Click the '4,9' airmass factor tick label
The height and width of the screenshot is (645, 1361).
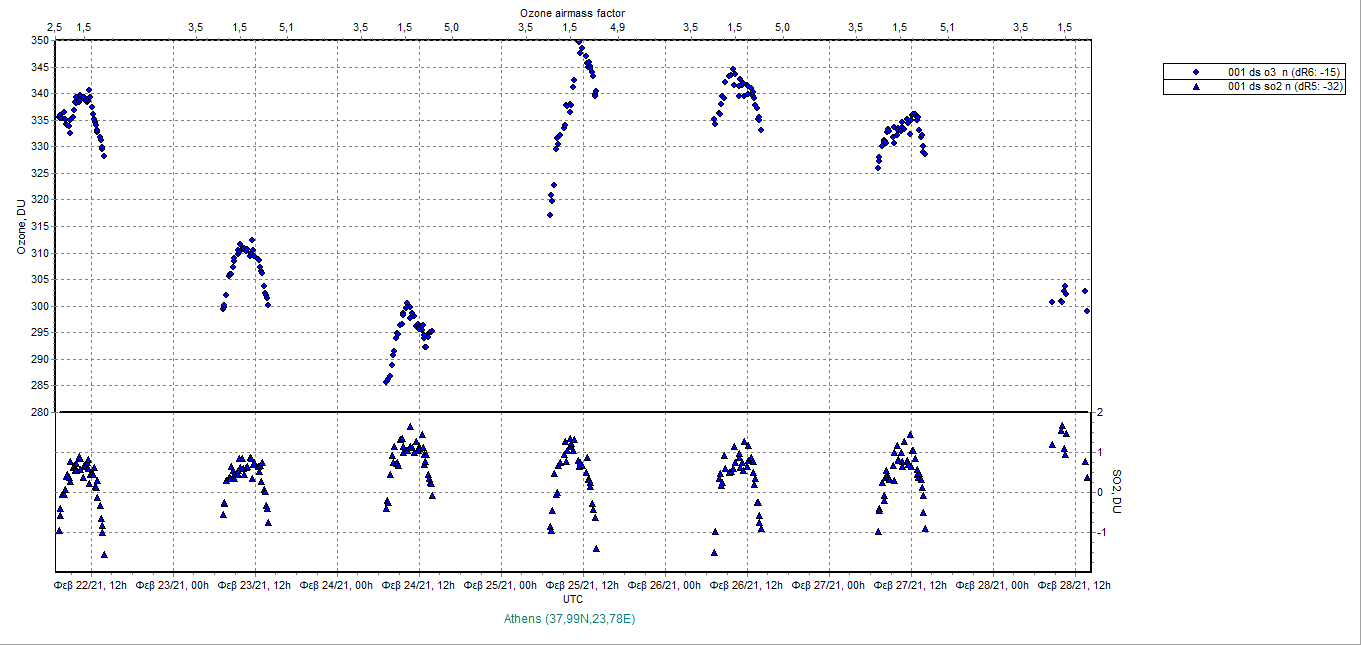[x=617, y=27]
